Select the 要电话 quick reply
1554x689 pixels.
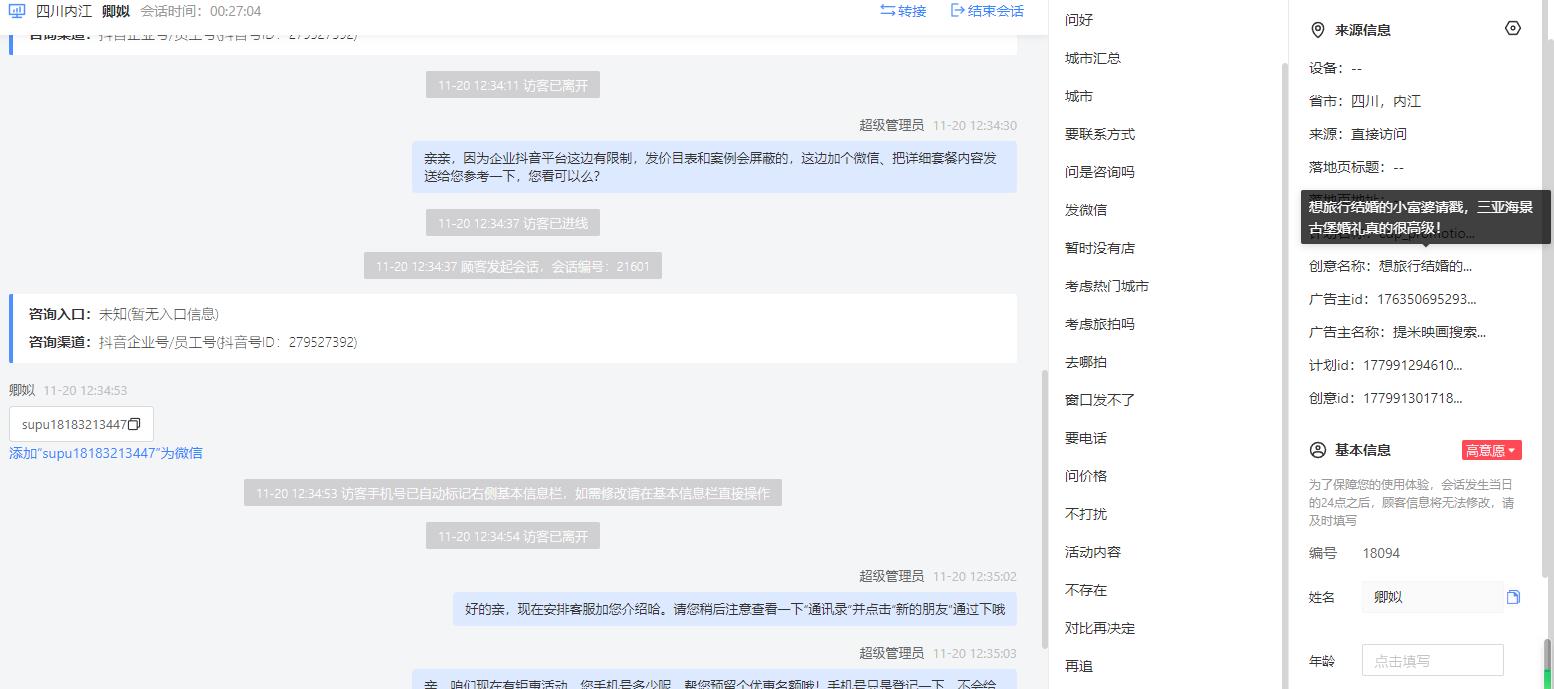(x=1086, y=438)
